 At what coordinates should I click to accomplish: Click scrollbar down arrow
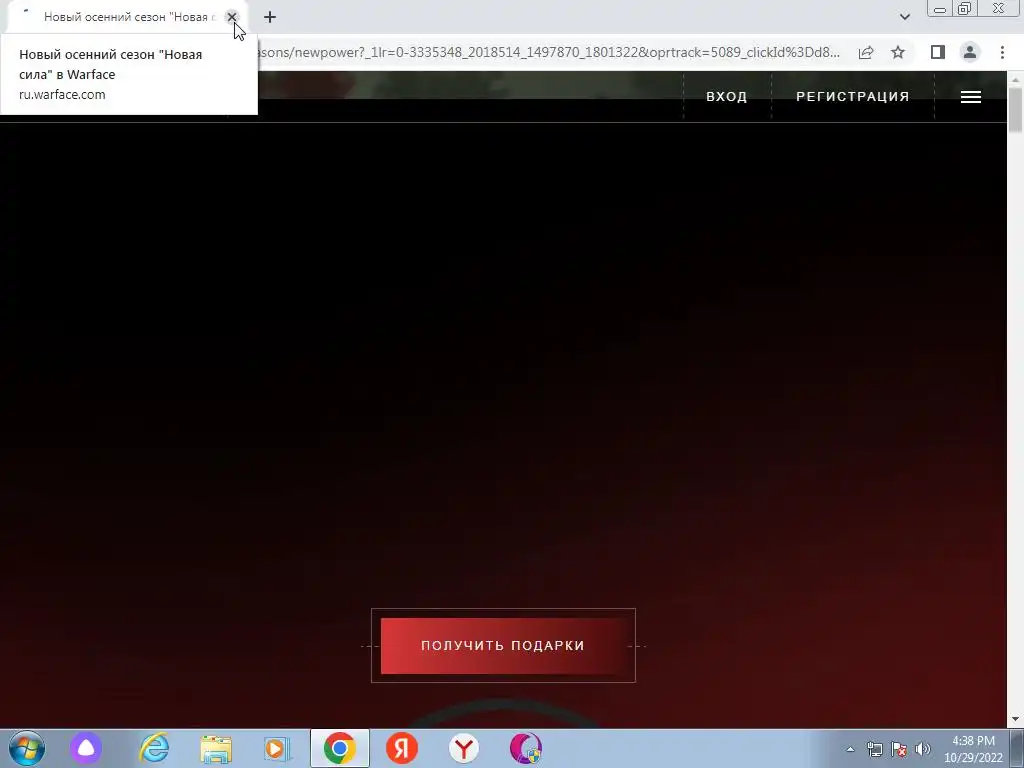[1016, 720]
